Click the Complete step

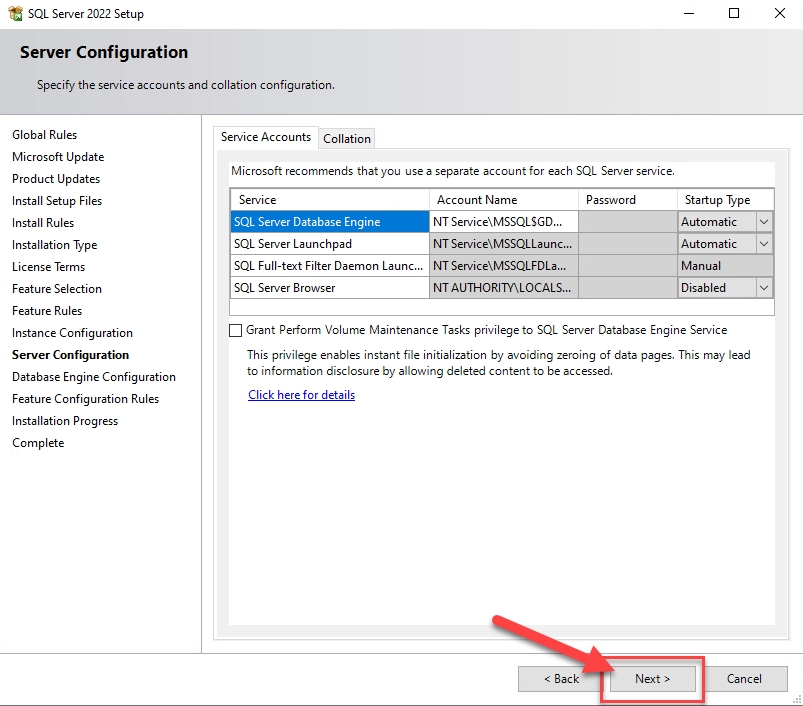click(38, 443)
